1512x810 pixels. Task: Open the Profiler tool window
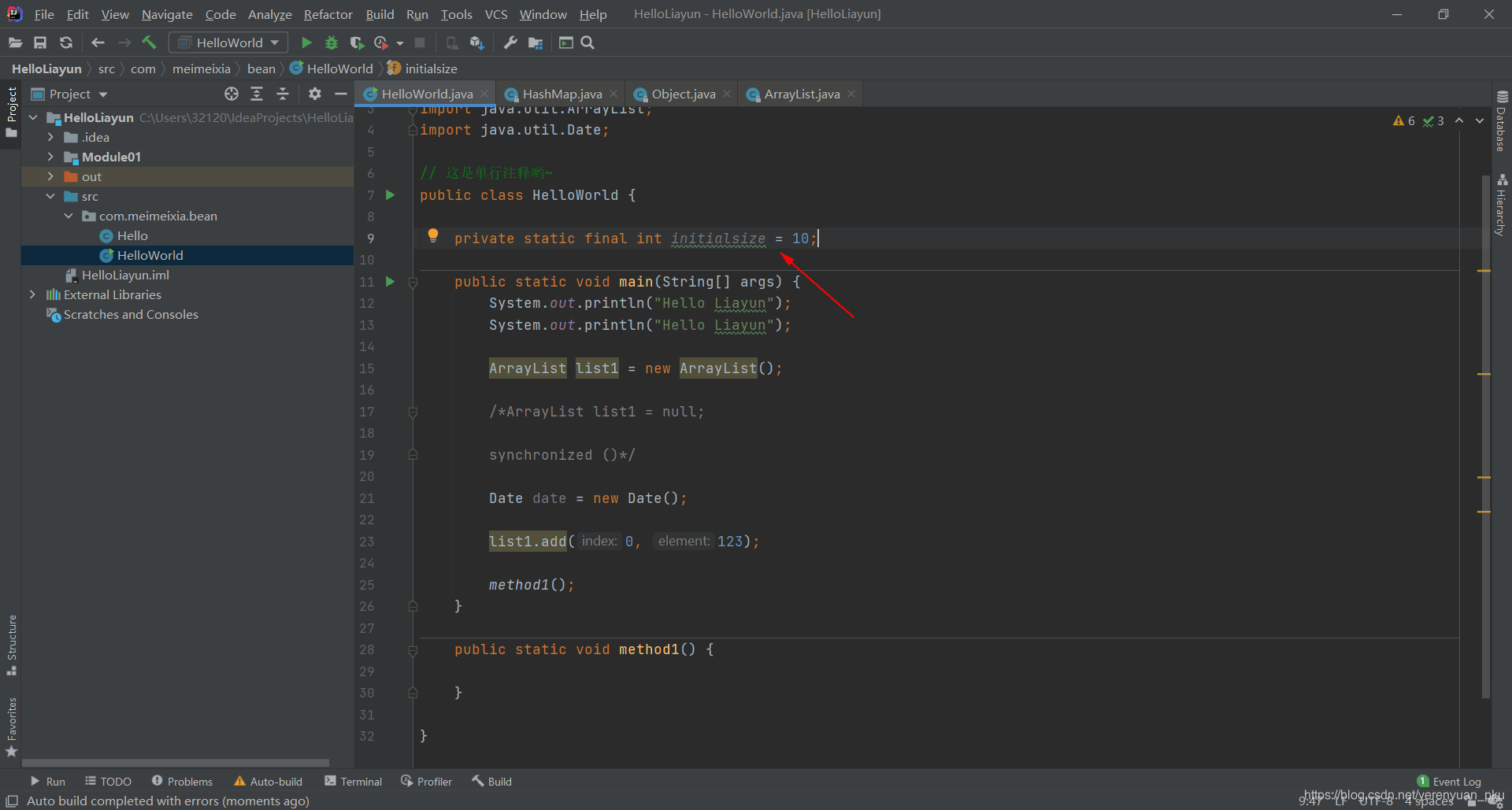(x=426, y=782)
